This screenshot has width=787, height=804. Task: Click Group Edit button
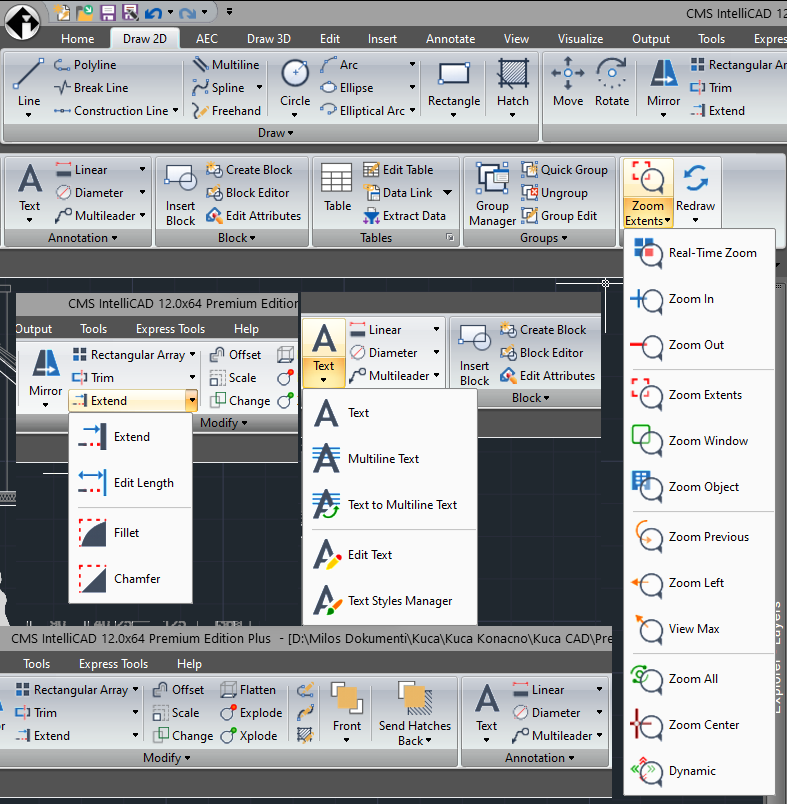[559, 216]
